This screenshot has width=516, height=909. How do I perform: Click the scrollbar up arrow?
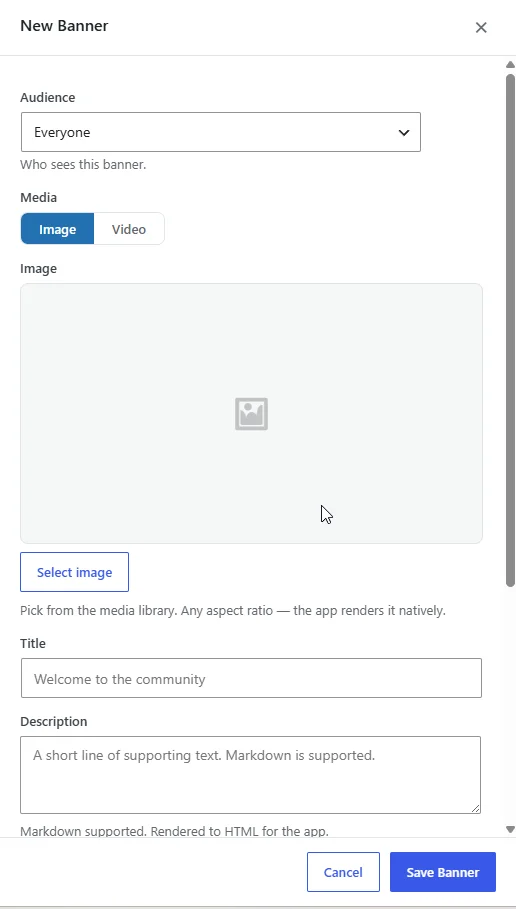point(510,64)
